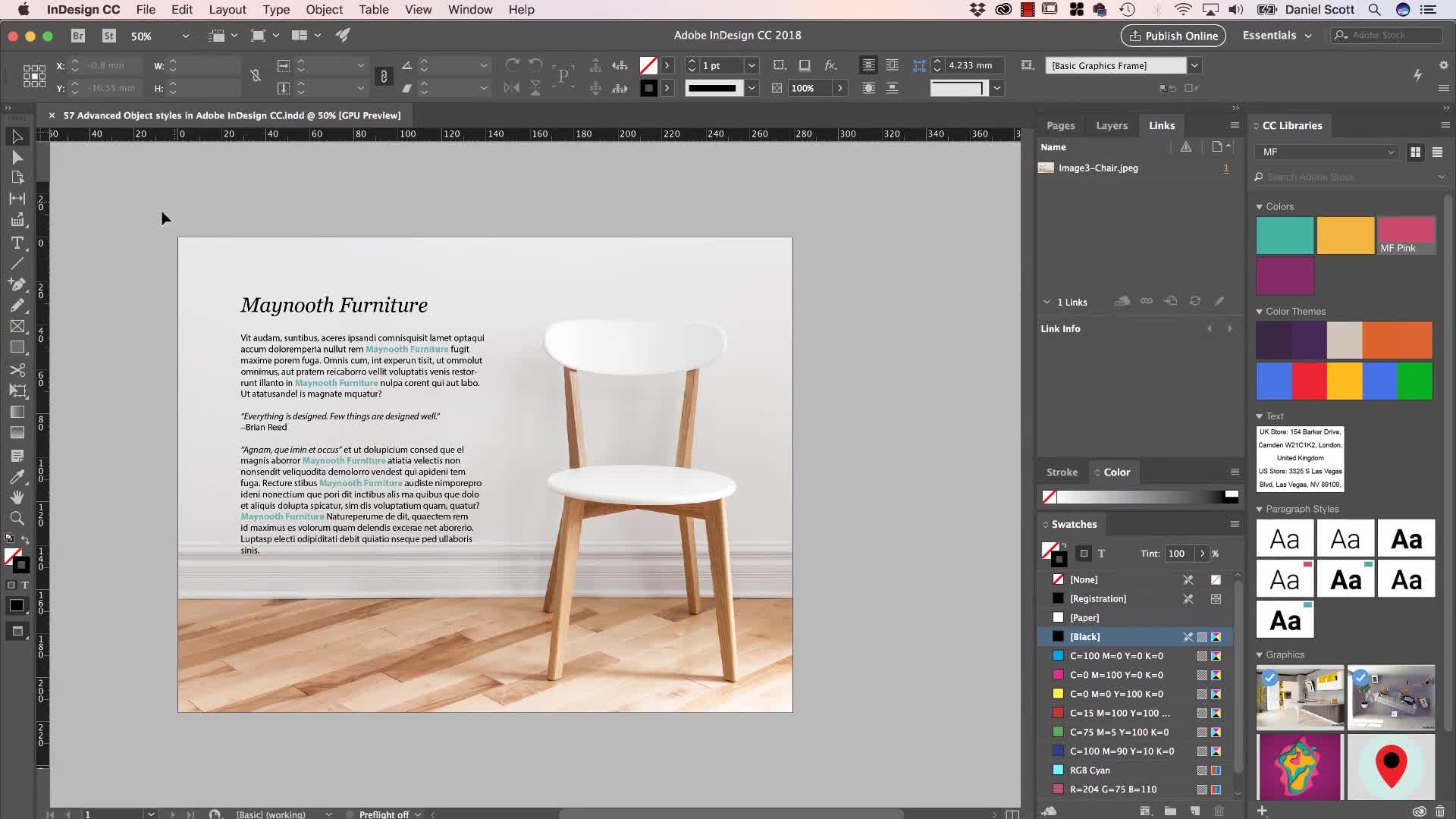Open the Essentials workspace dropdown
Viewport: 1456px width, 819px height.
tap(1277, 36)
